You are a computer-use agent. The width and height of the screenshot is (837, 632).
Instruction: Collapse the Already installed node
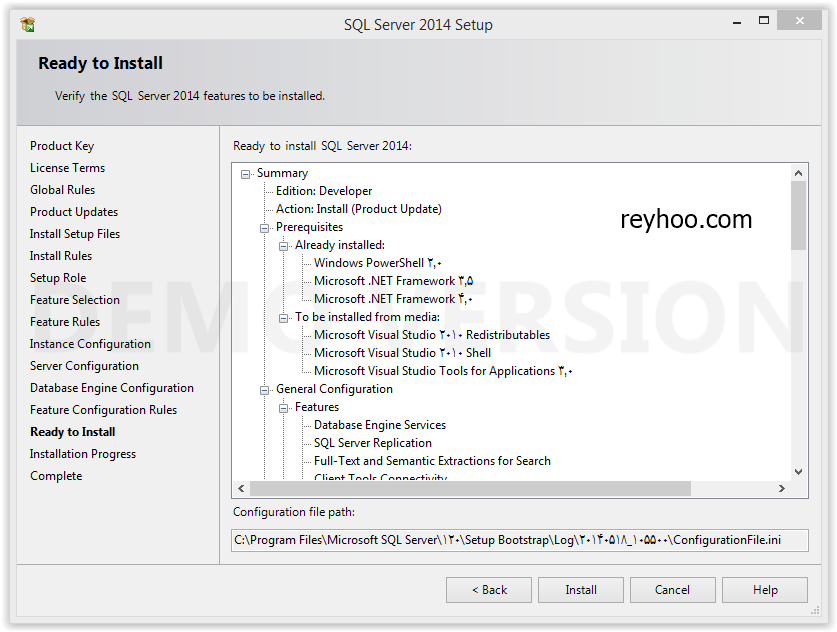pos(283,246)
